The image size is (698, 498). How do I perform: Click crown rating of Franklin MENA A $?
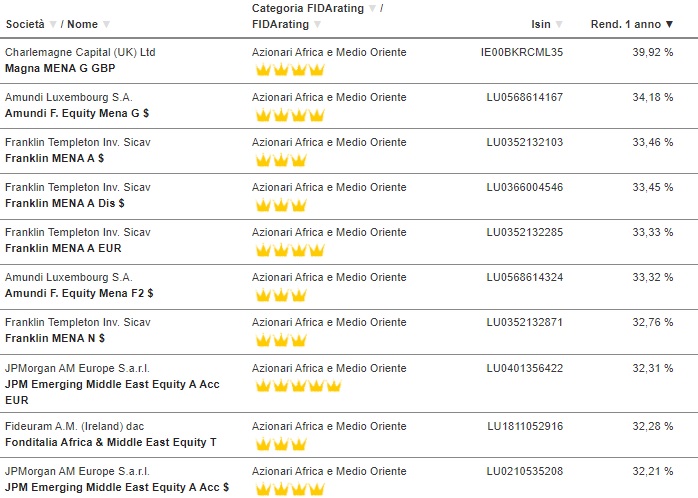(x=281, y=159)
